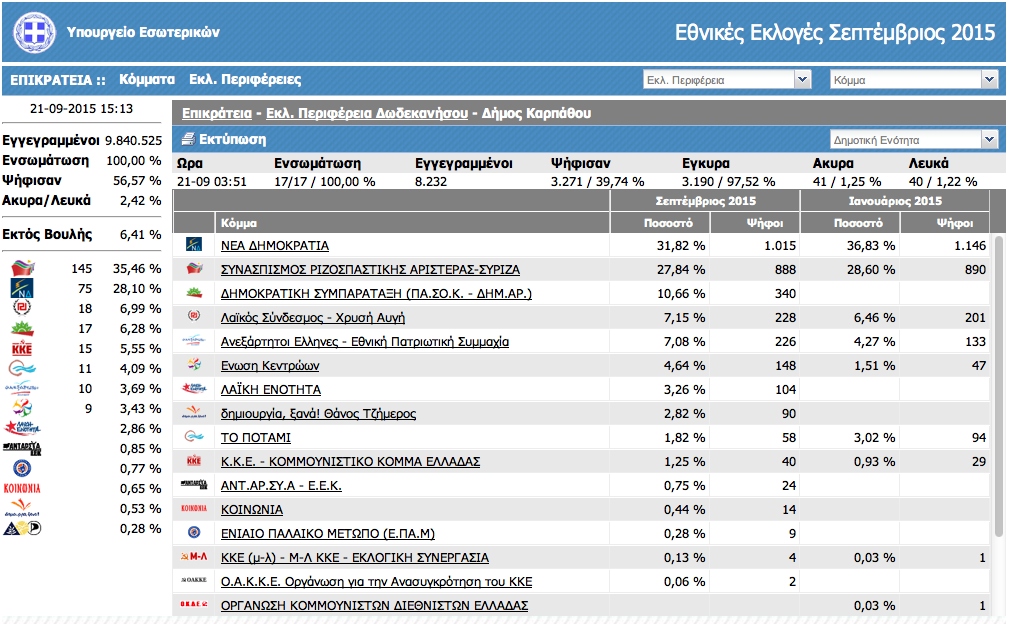Image resolution: width=1014 pixels, height=624 pixels.
Task: Click the sidebar logo next to 28,10 %
Action: point(22,288)
